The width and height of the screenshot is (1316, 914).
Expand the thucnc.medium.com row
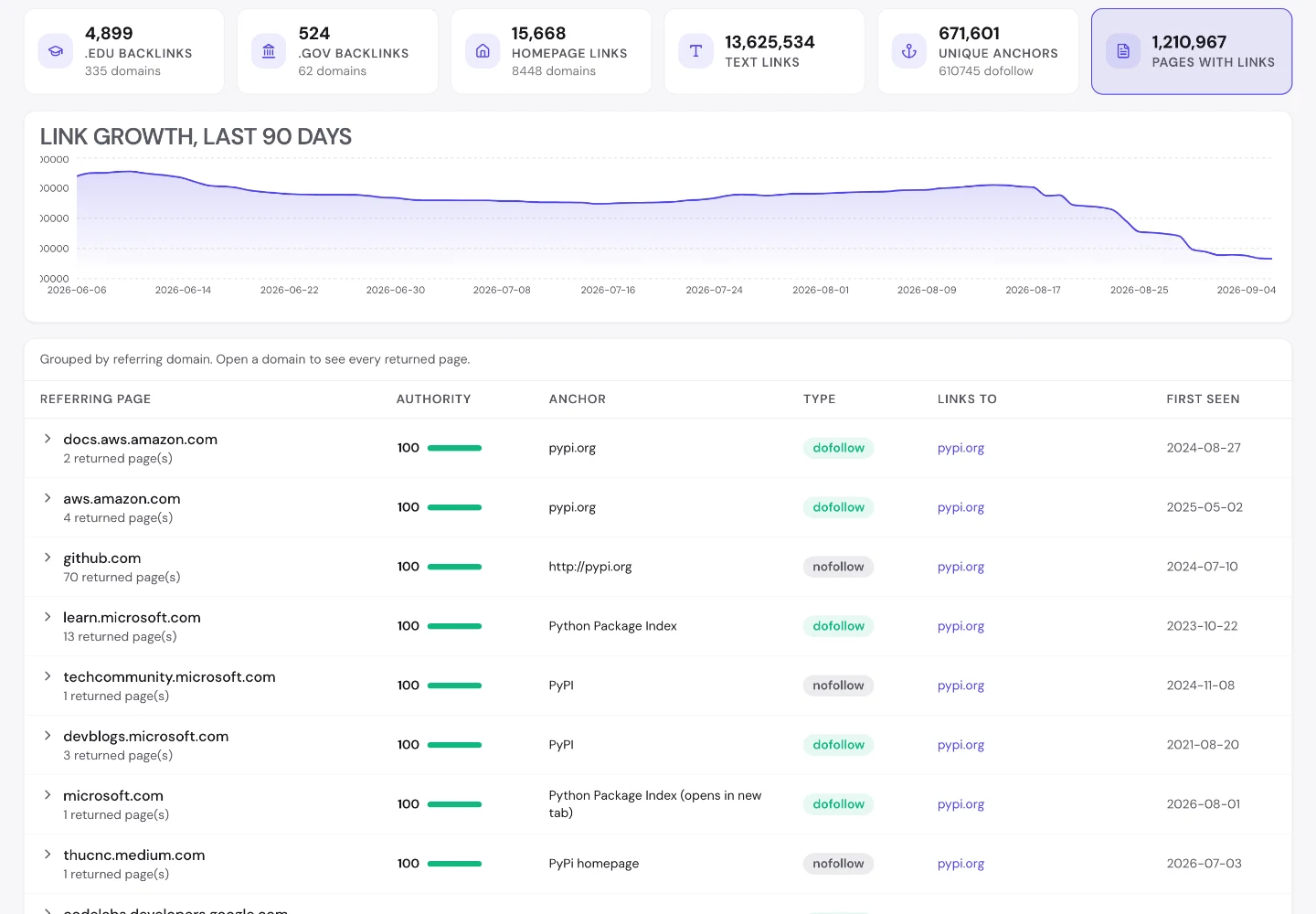point(48,855)
